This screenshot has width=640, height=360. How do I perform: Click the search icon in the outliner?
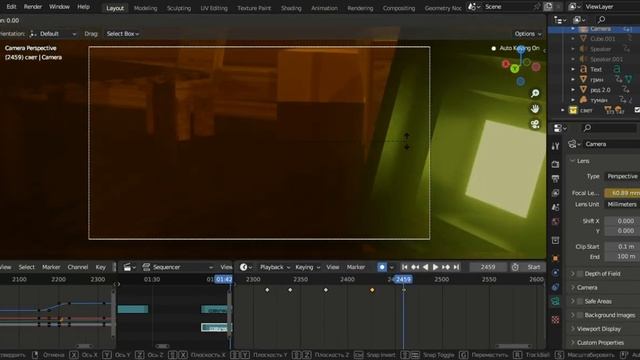pos(601,20)
